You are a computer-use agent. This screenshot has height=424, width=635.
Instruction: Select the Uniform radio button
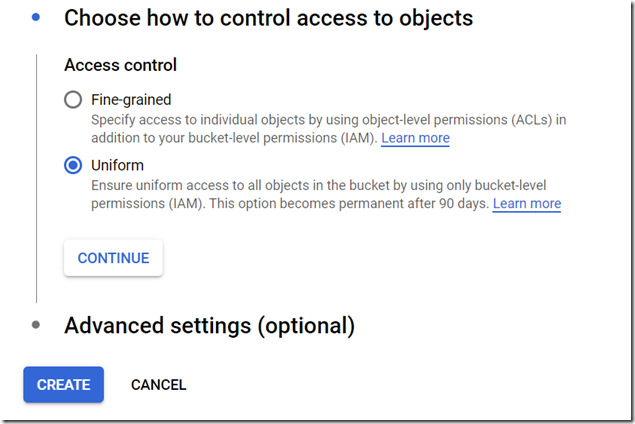coord(73,165)
